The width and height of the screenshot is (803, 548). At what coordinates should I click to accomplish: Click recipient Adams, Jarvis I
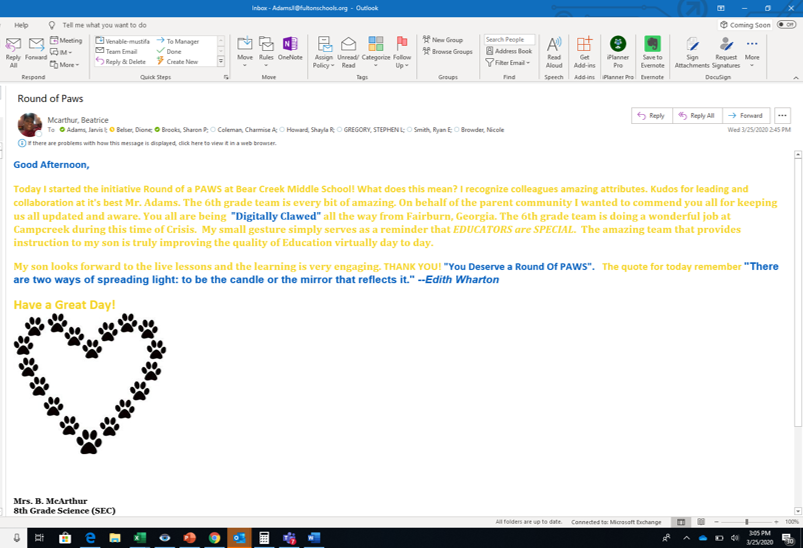pyautogui.click(x=83, y=130)
